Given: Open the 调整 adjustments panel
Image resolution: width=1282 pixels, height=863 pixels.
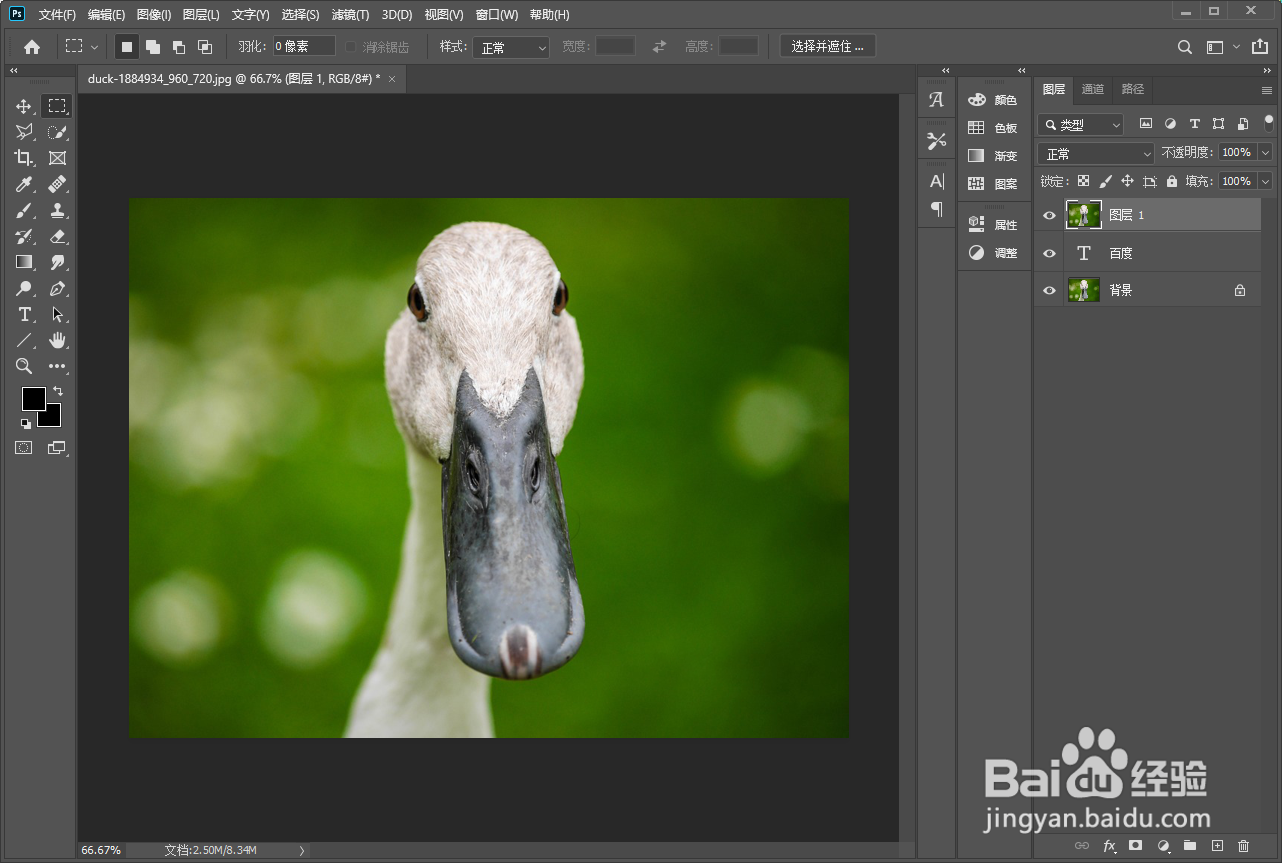Looking at the screenshot, I should coord(992,253).
